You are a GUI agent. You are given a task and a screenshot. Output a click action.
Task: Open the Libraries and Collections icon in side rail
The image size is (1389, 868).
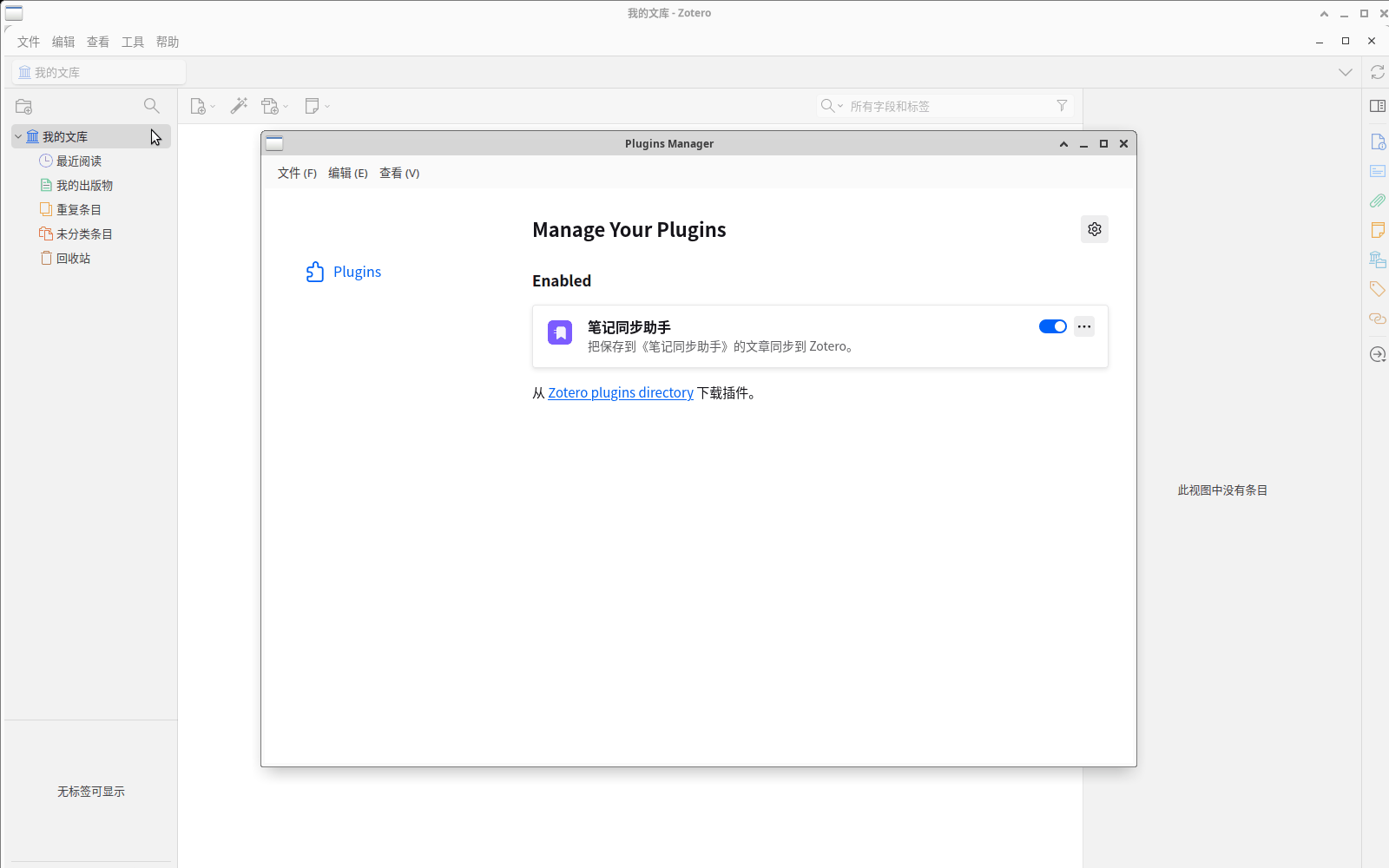click(1377, 260)
